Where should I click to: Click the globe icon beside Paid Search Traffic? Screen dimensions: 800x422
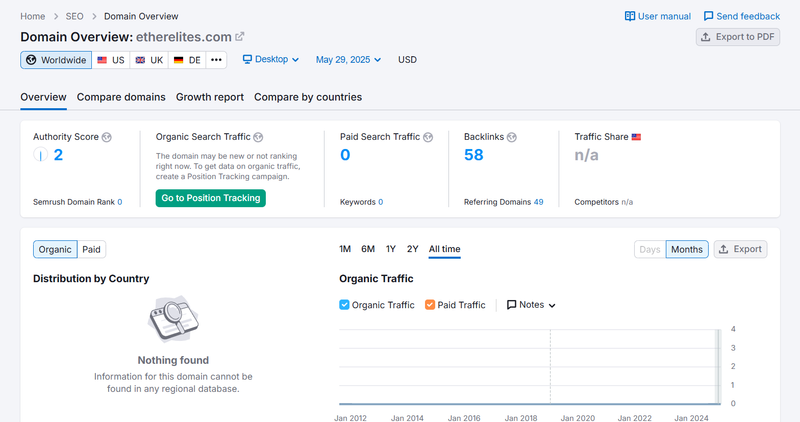428,137
